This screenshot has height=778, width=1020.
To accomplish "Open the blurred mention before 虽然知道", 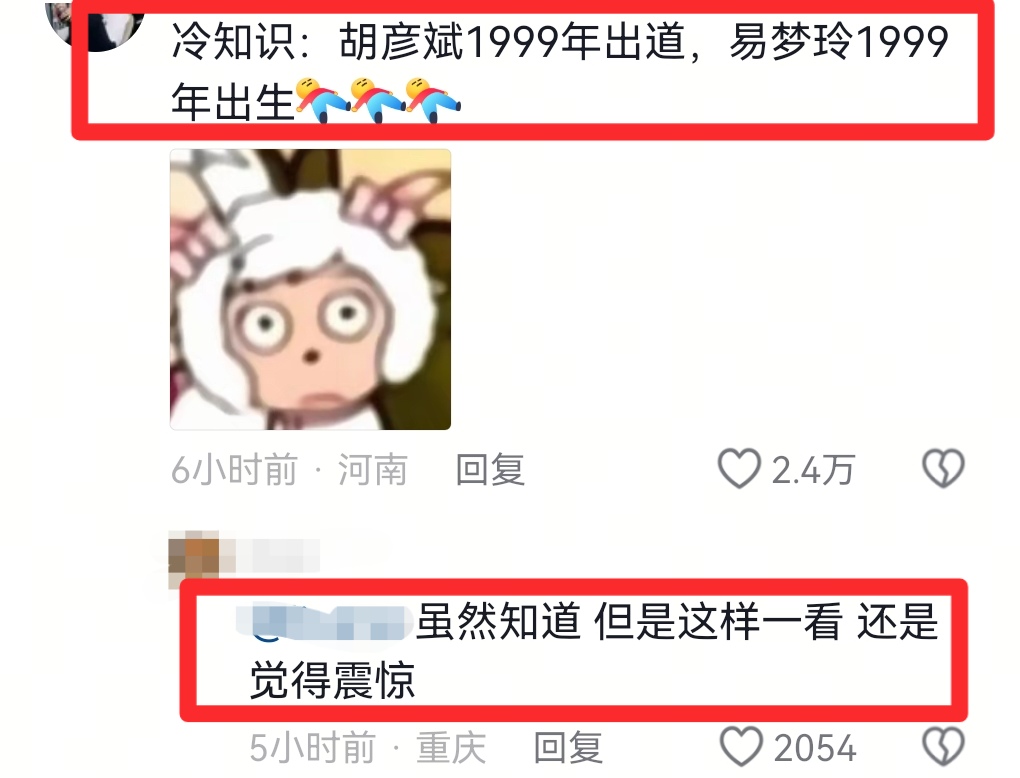I will [324, 622].
